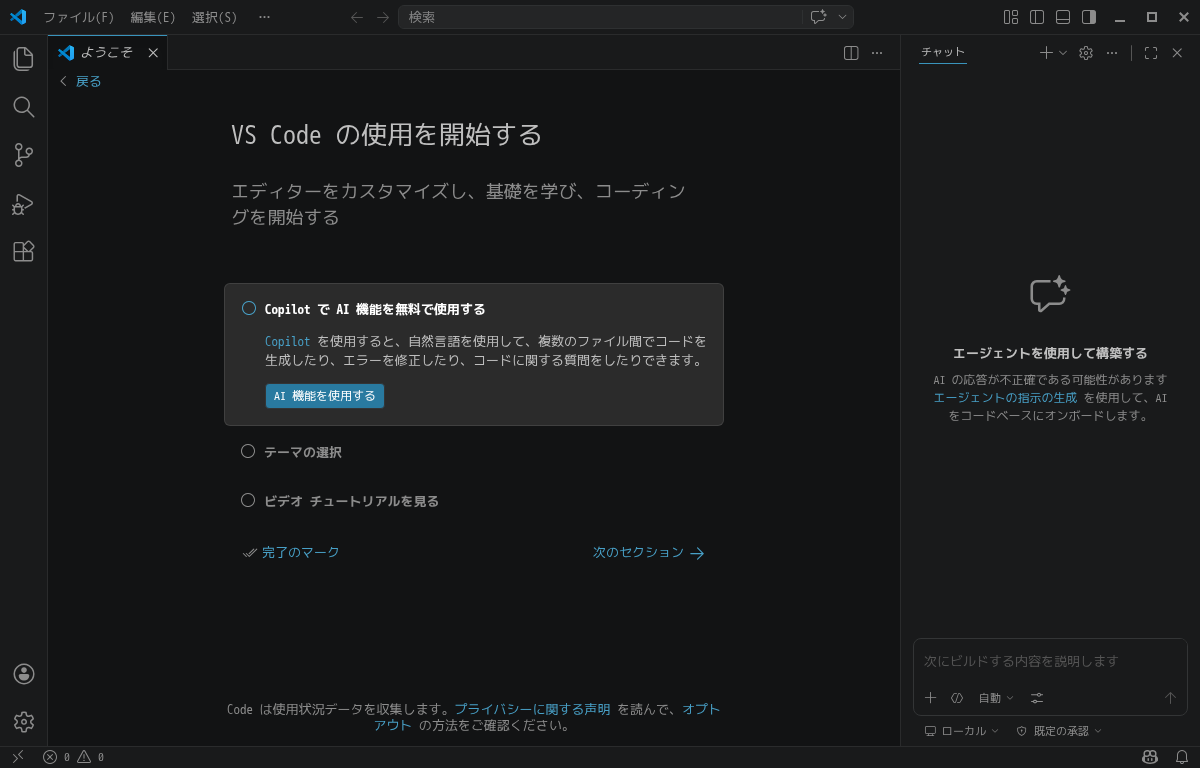
Task: Open Copilot chat icon next to search box
Action: pos(818,17)
